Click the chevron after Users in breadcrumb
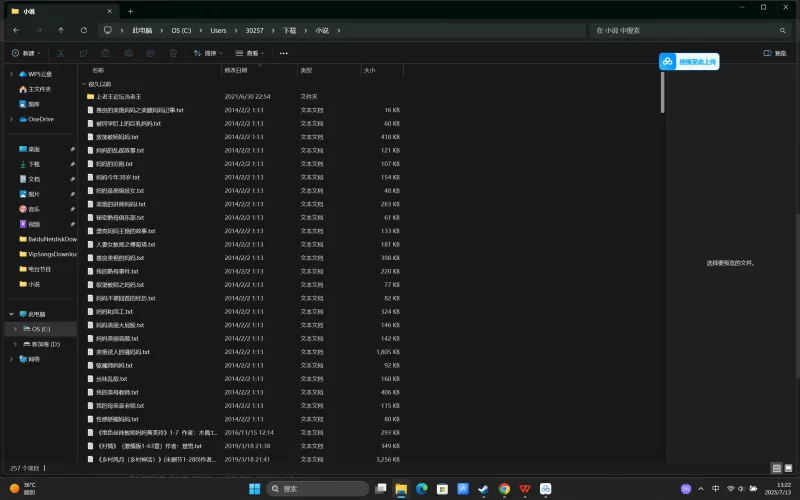This screenshot has width=800, height=500. [x=236, y=31]
